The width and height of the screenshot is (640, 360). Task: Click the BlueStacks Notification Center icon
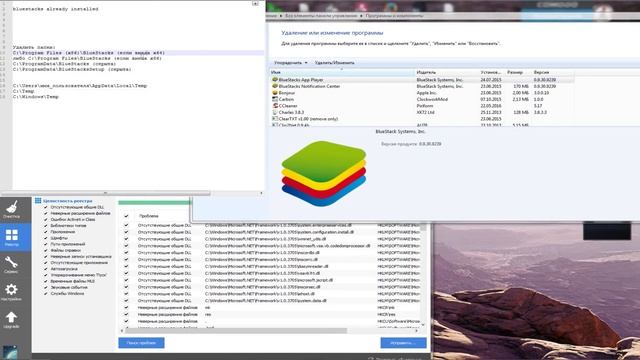[x=275, y=86]
